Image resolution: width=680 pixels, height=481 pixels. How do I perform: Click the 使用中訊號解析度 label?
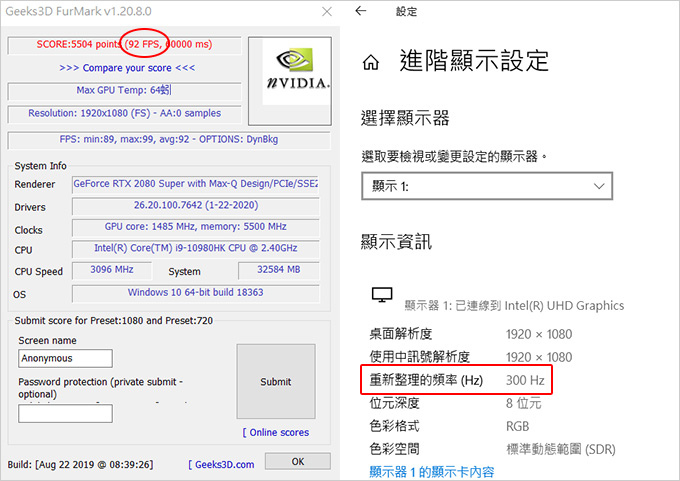pyautogui.click(x=419, y=357)
